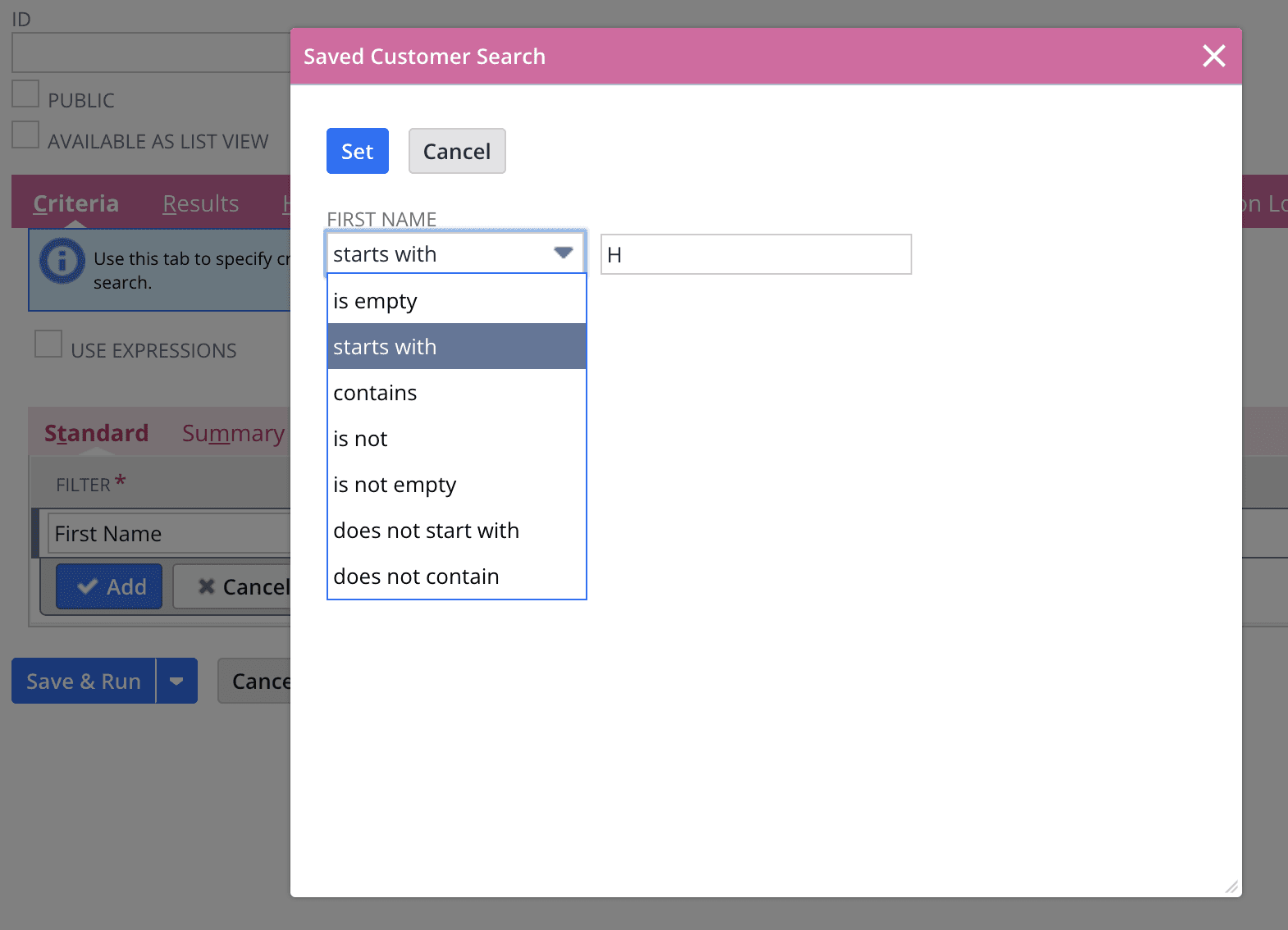Screen dimensions: 1288x930
Task: Click the Save & Run button
Action: click(82, 681)
